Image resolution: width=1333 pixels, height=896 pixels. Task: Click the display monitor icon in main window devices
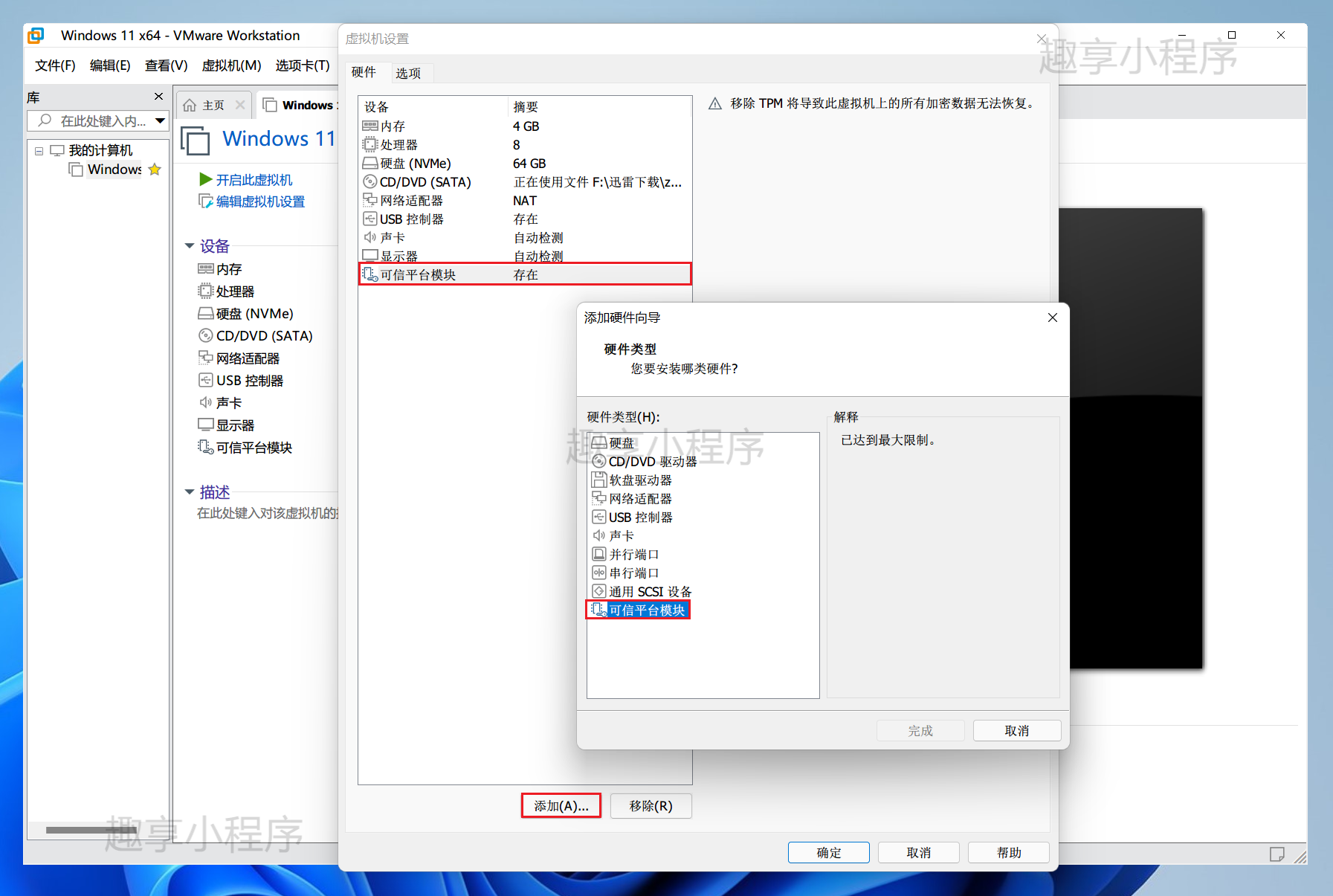[206, 425]
